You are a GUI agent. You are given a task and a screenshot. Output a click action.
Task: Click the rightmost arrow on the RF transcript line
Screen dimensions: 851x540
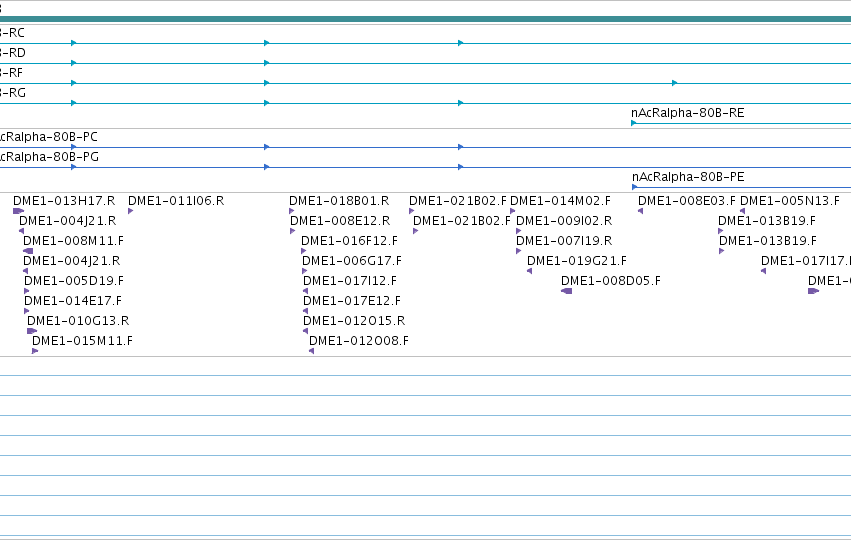coord(675,83)
